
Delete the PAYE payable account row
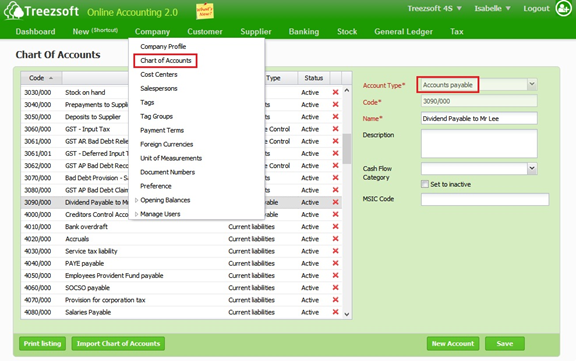tap(335, 263)
